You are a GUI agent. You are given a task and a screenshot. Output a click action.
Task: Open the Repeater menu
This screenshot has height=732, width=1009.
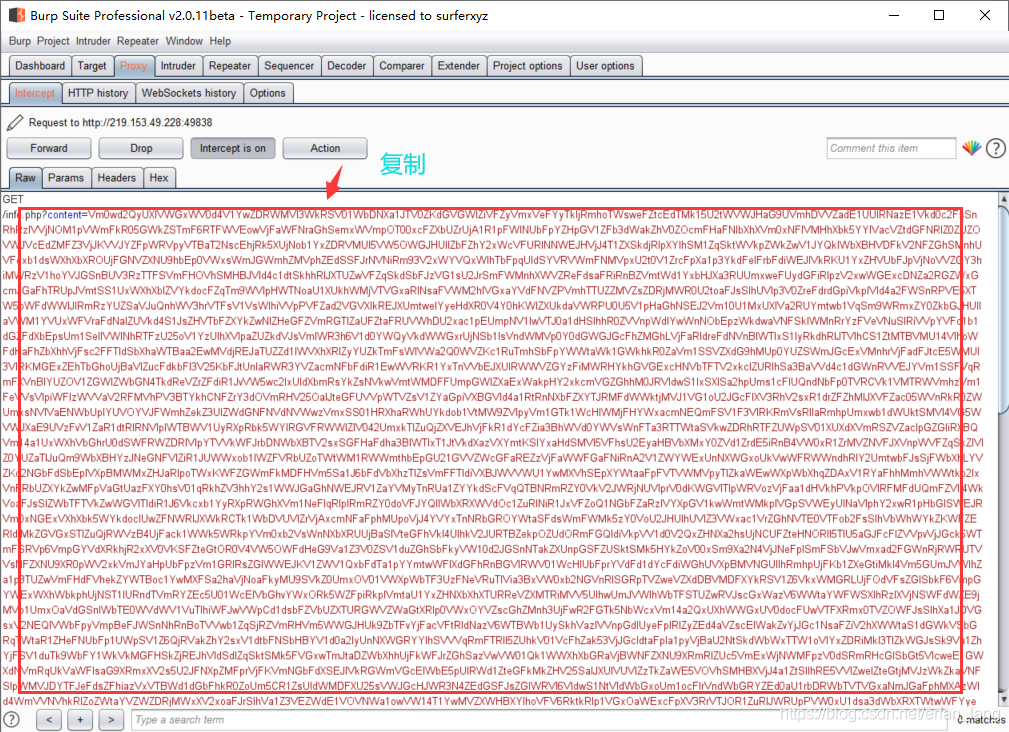coord(138,41)
